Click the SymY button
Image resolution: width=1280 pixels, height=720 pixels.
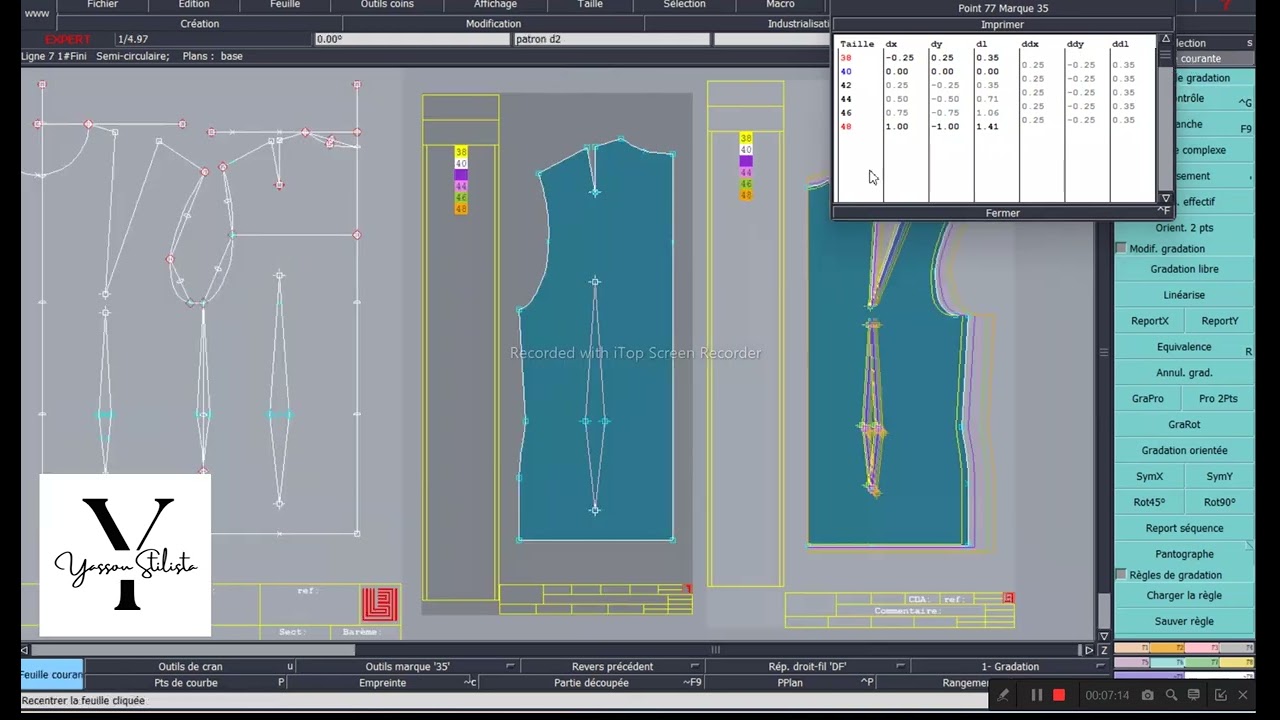point(1219,477)
